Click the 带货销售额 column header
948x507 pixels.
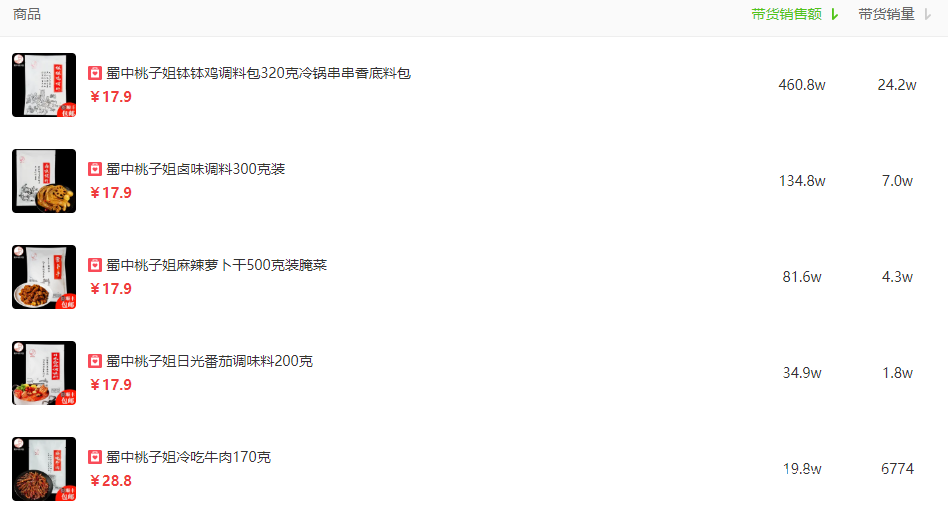click(x=787, y=15)
